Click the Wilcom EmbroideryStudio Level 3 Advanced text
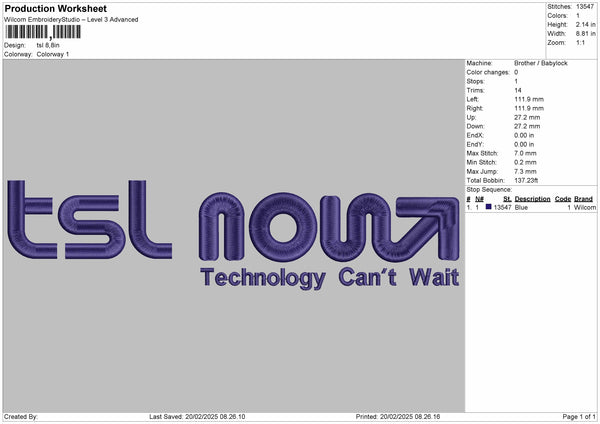Screen dimensions: 600x424 point(71,20)
